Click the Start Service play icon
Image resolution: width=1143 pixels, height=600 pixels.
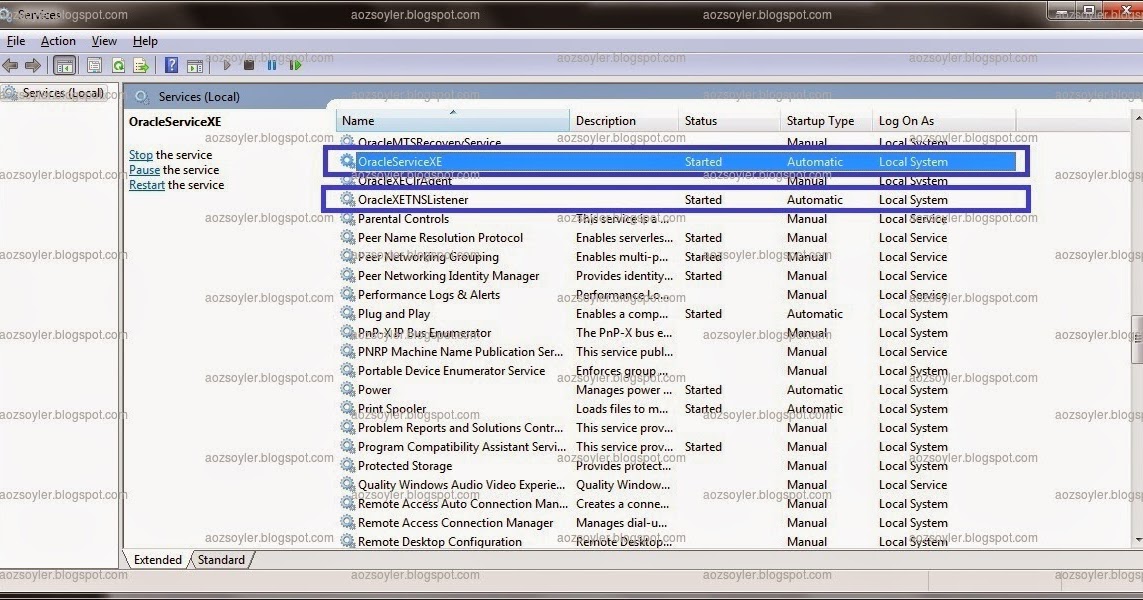click(227, 66)
